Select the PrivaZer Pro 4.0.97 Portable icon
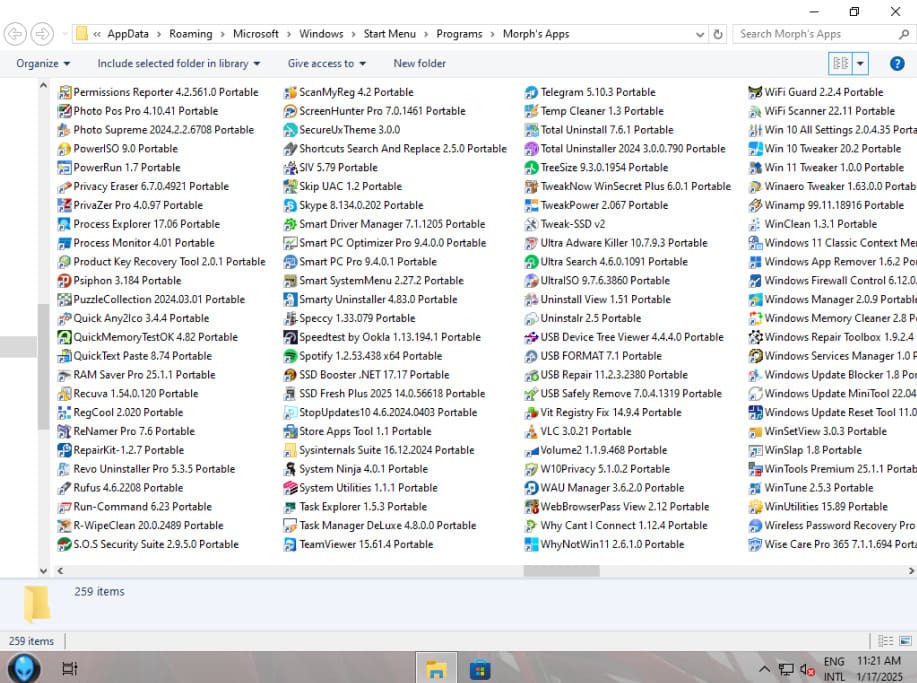The image size is (917, 683). 64,205
